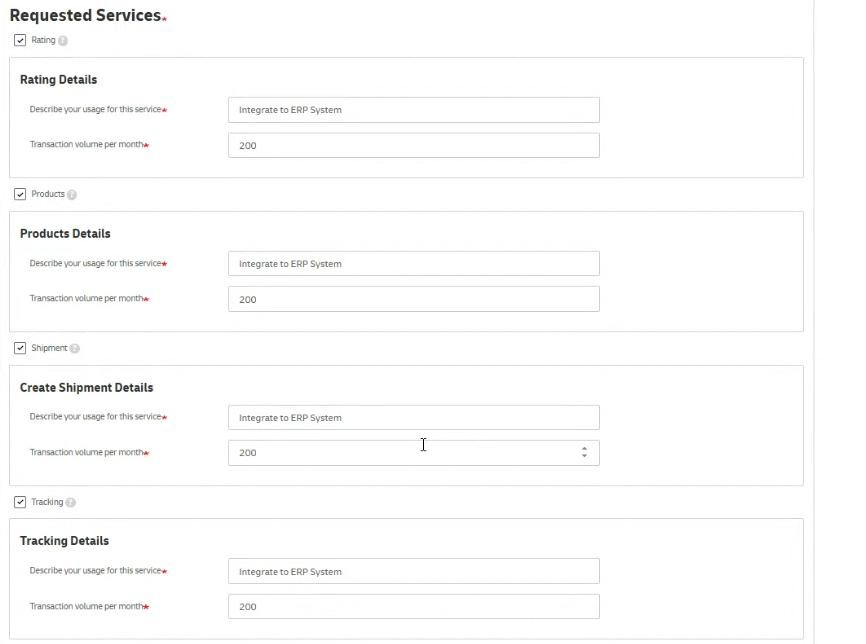The image size is (866, 644).
Task: Open help icon next to Rating
Action: (x=63, y=41)
